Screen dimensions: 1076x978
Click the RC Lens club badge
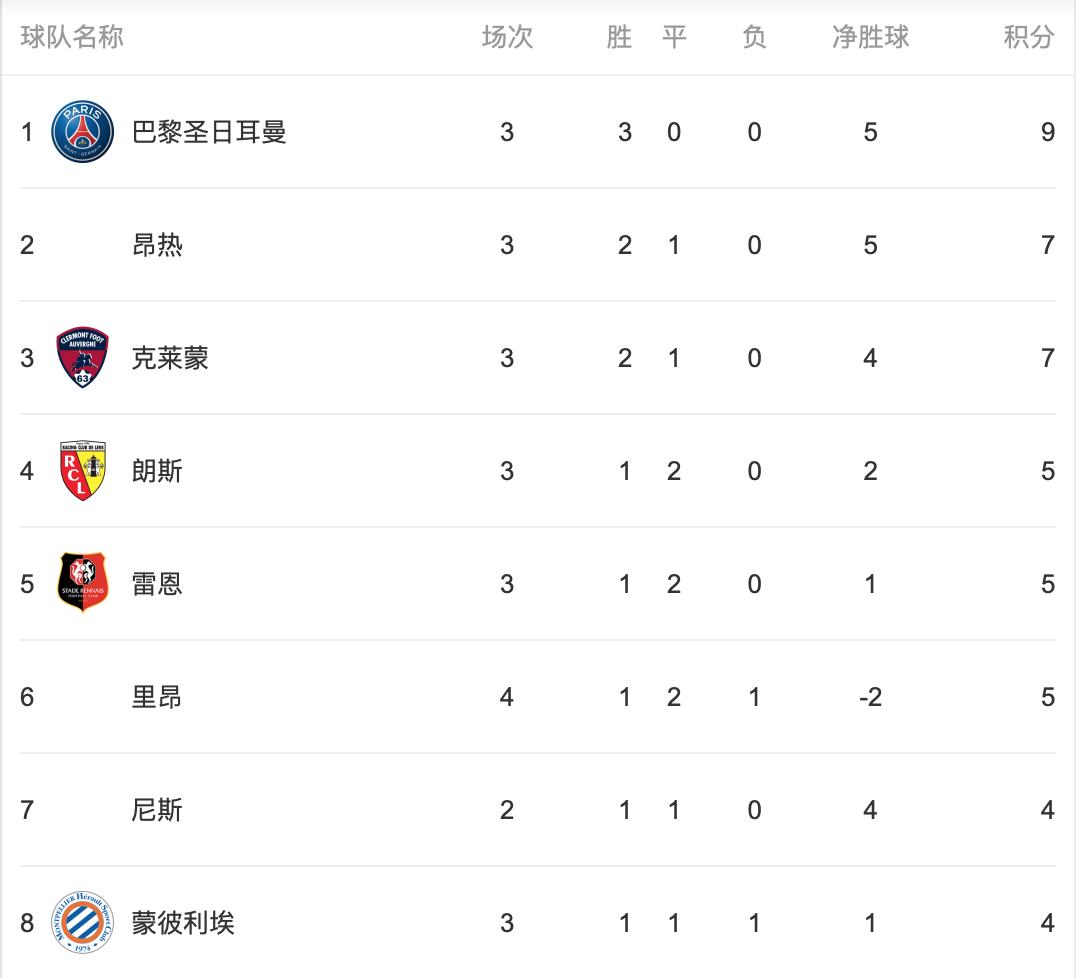(82, 471)
